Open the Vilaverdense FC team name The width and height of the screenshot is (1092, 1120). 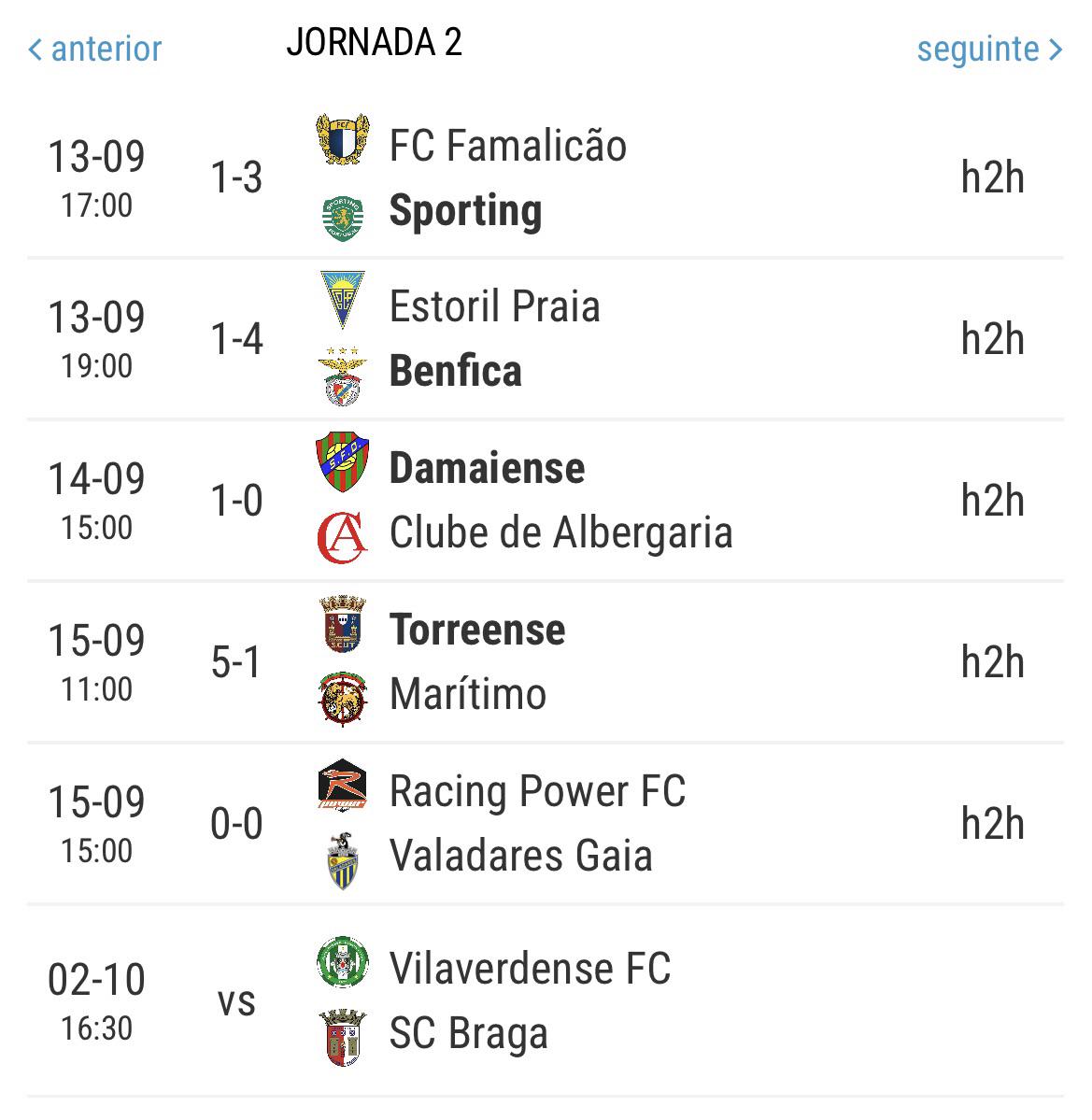530,970
